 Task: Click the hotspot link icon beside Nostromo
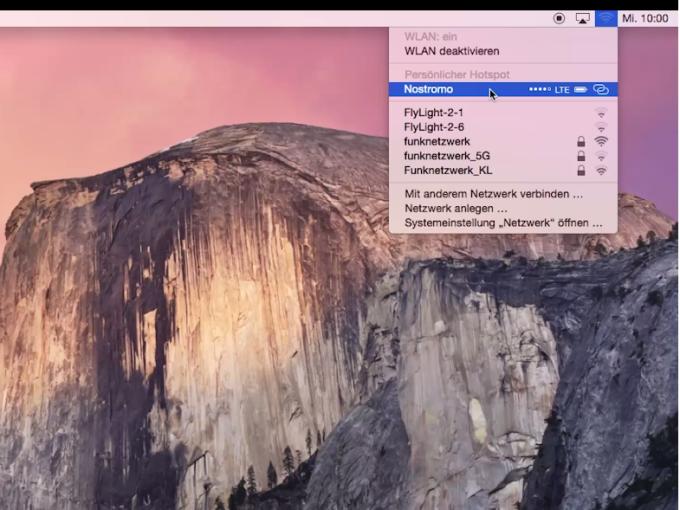[x=601, y=89]
